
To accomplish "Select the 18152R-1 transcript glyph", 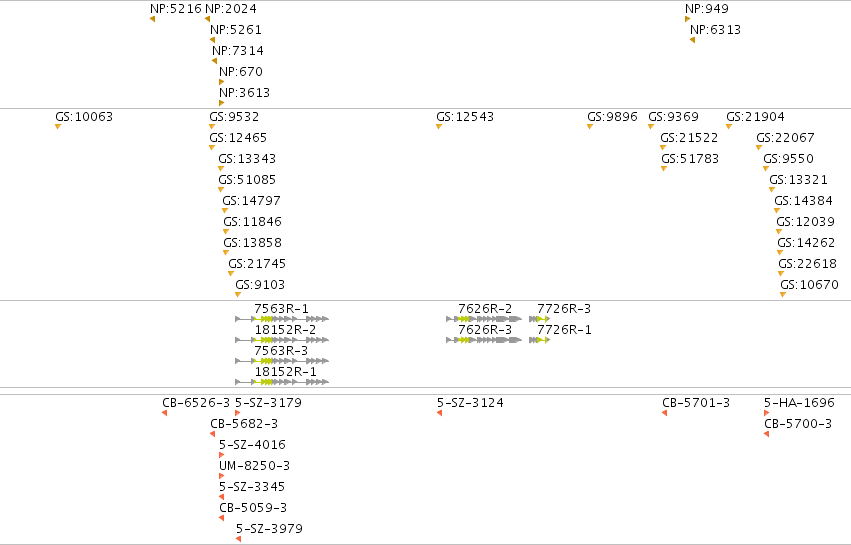I will pos(282,382).
